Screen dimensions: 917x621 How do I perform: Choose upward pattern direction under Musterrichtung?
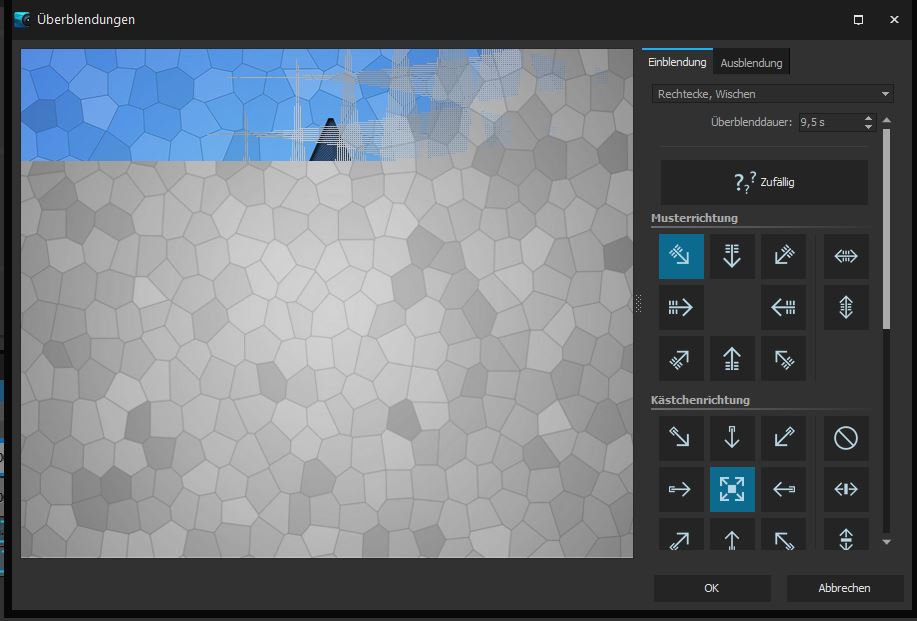[x=732, y=358]
